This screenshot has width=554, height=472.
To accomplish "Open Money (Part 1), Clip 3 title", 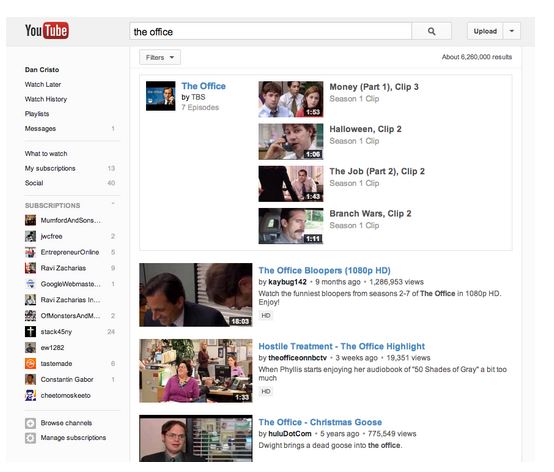I will coord(374,87).
